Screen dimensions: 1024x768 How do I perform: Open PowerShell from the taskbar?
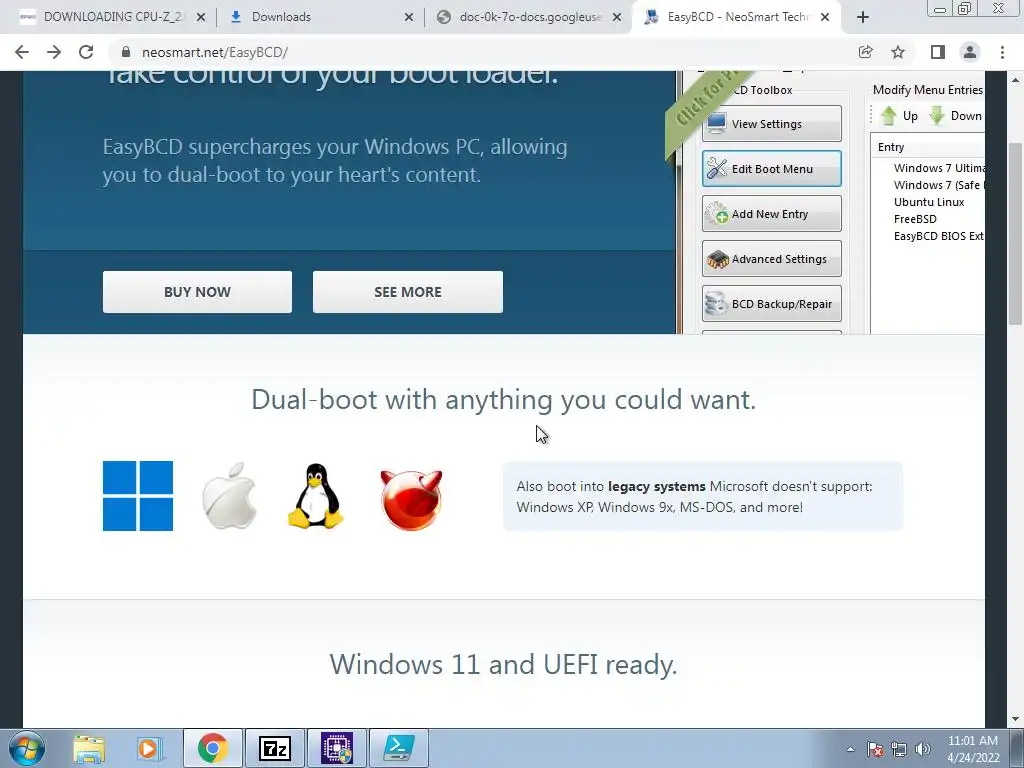point(399,748)
